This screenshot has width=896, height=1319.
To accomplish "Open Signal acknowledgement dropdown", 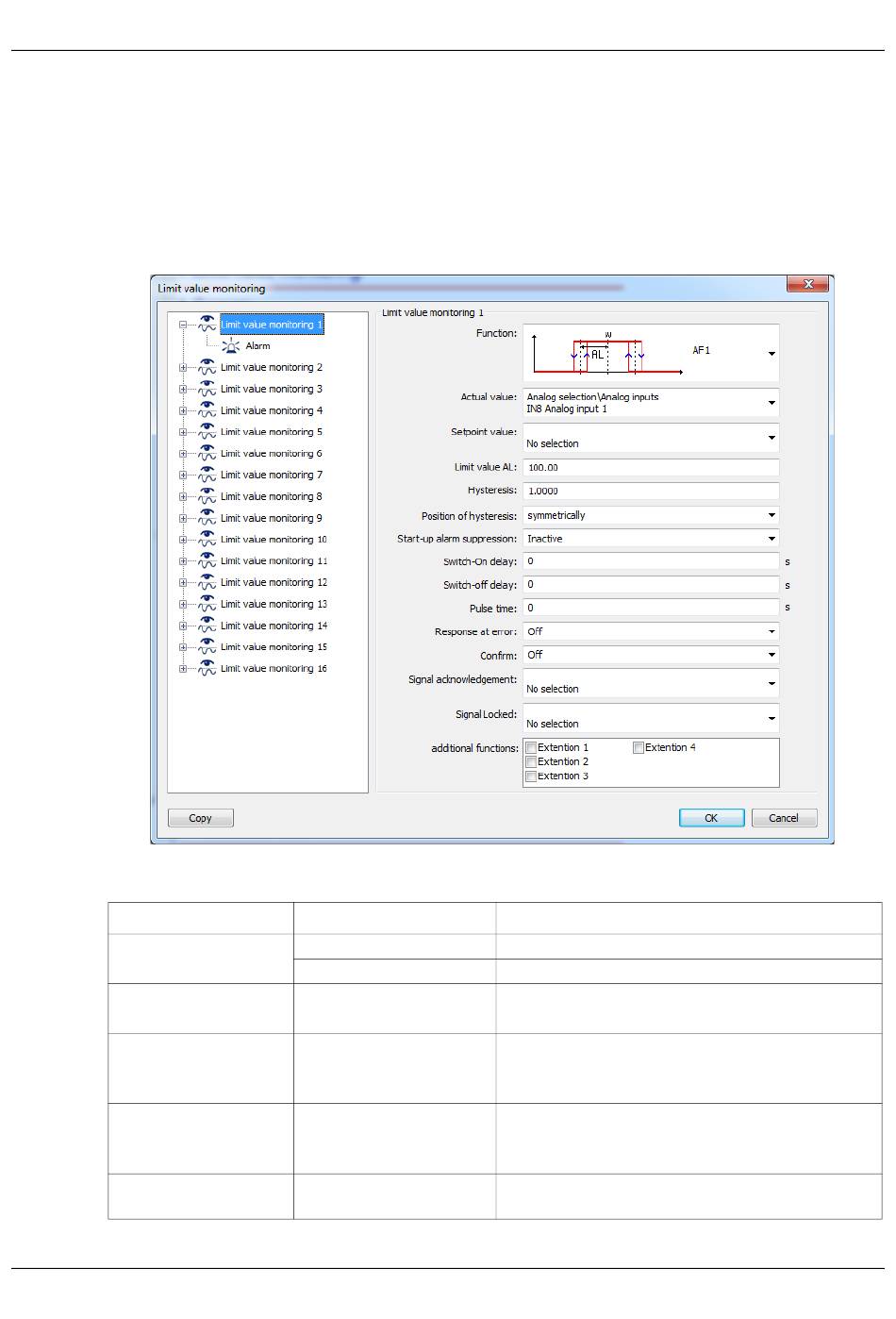I will tap(772, 683).
